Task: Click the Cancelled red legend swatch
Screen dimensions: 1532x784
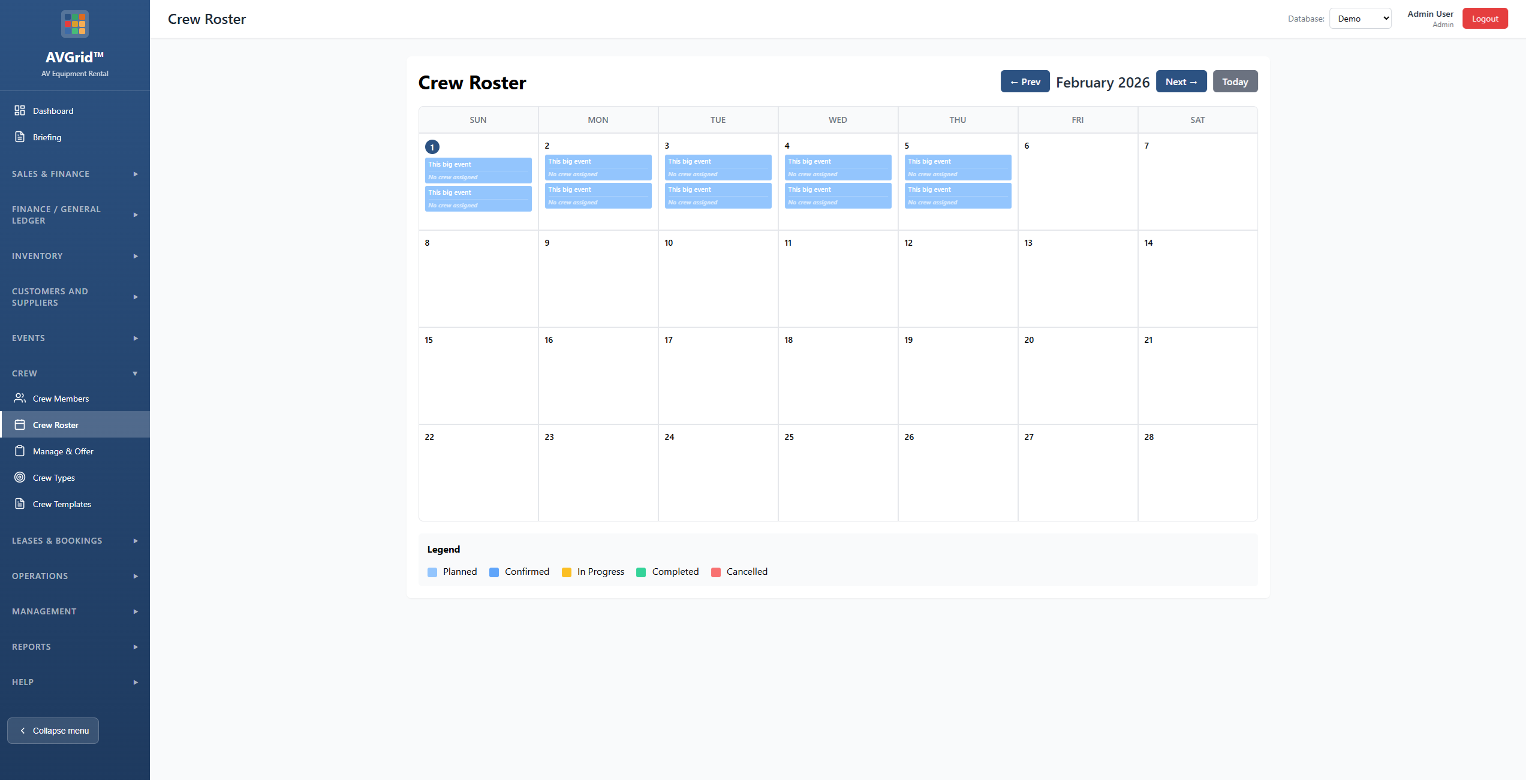Action: pos(715,572)
